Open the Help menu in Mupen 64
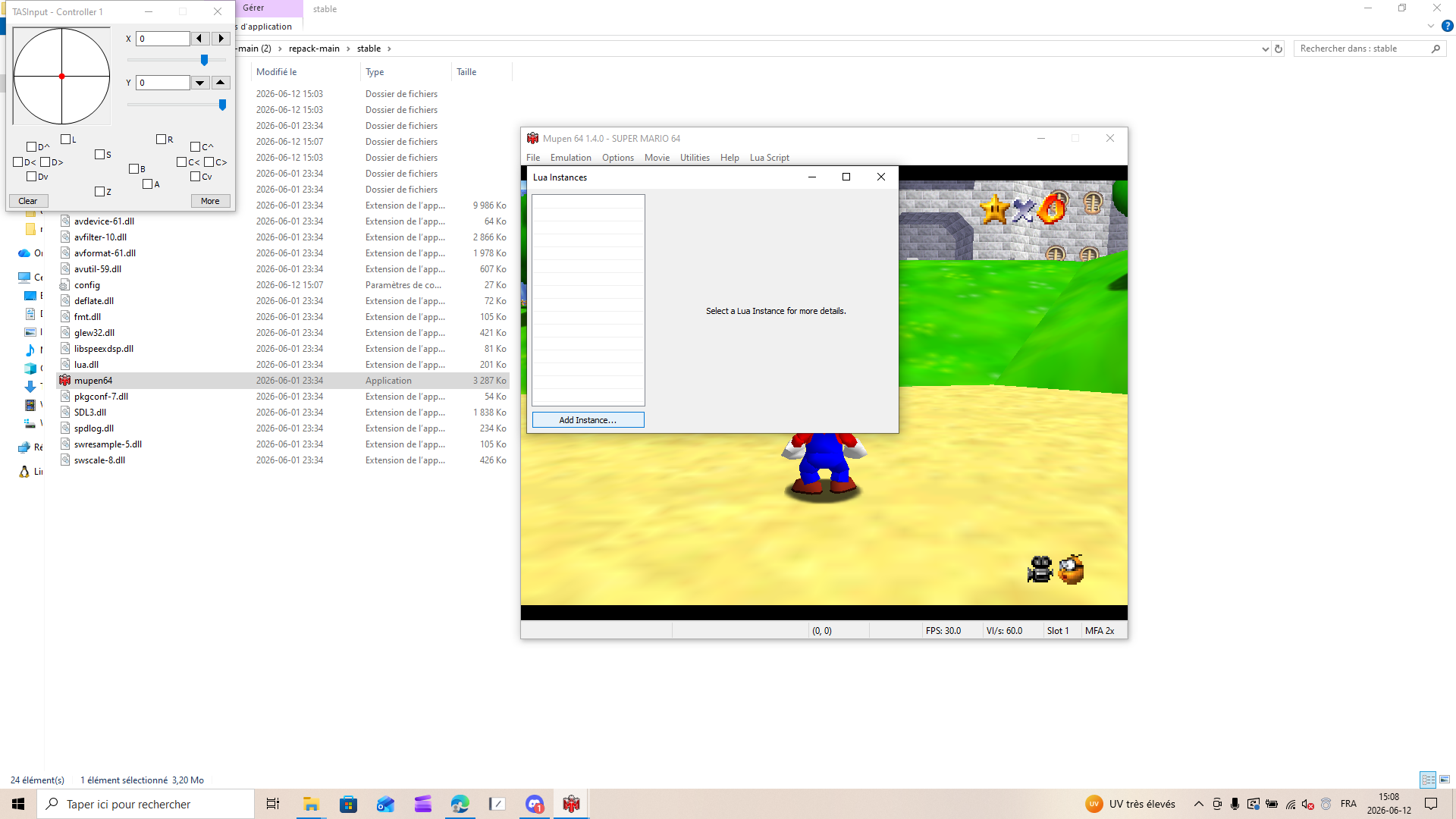The width and height of the screenshot is (1456, 819). pos(730,158)
